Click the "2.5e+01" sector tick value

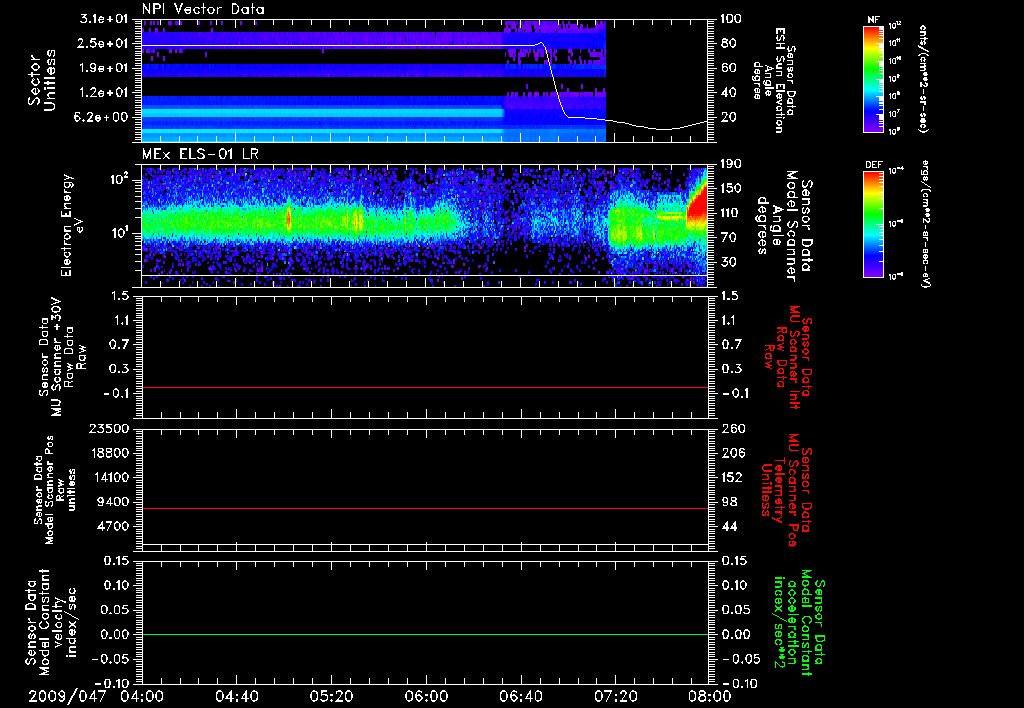tap(103, 43)
